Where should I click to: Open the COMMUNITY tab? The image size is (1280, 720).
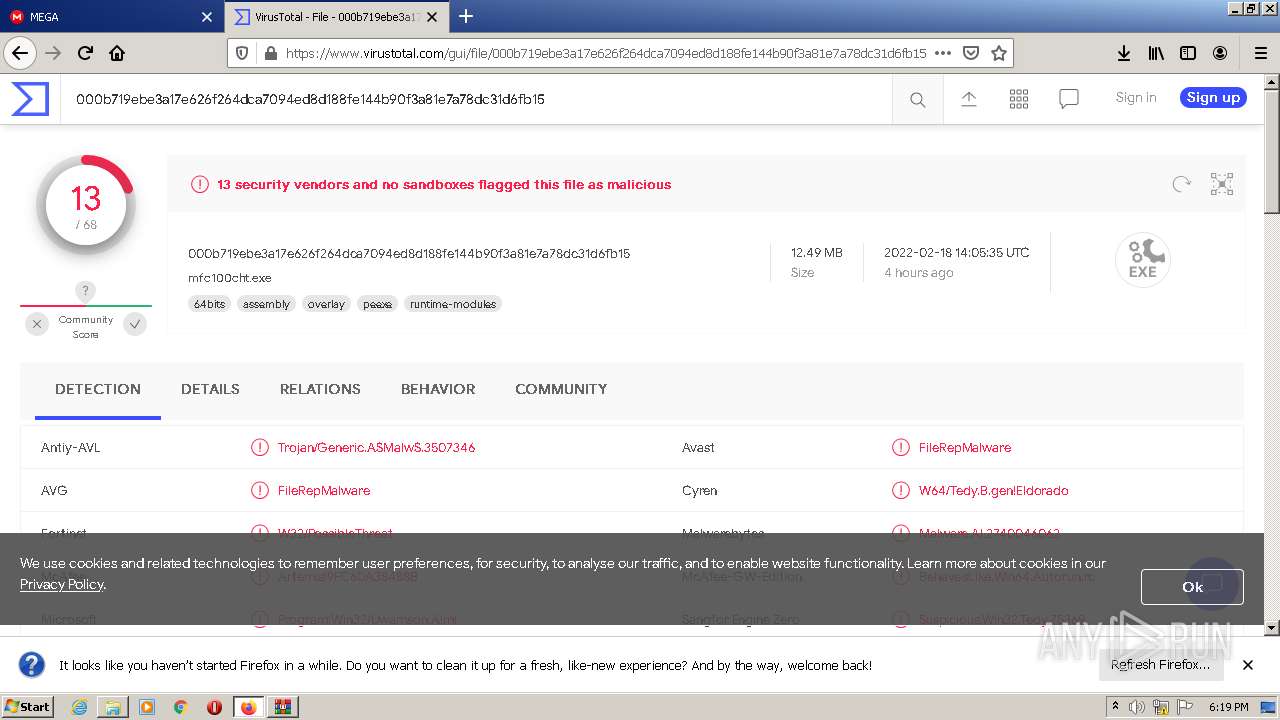pyautogui.click(x=561, y=389)
